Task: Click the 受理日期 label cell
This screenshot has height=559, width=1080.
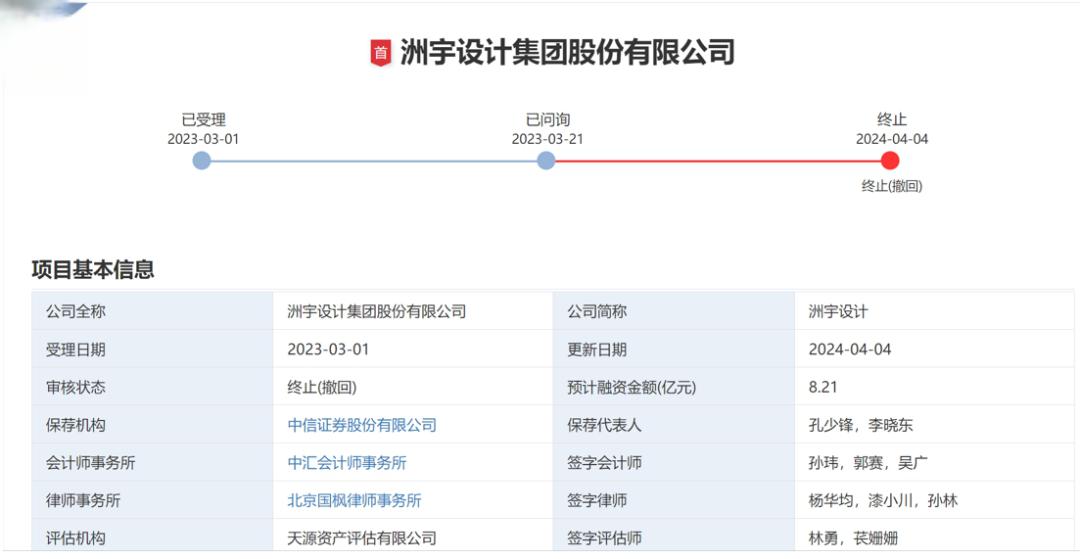Action: pos(152,349)
